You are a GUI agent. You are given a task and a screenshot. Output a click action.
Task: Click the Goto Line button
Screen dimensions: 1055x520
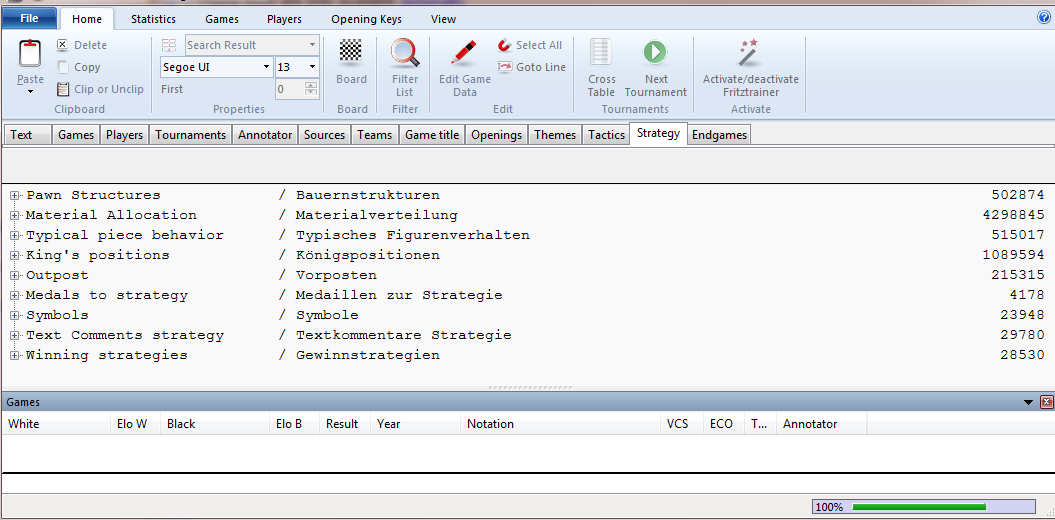tap(531, 67)
